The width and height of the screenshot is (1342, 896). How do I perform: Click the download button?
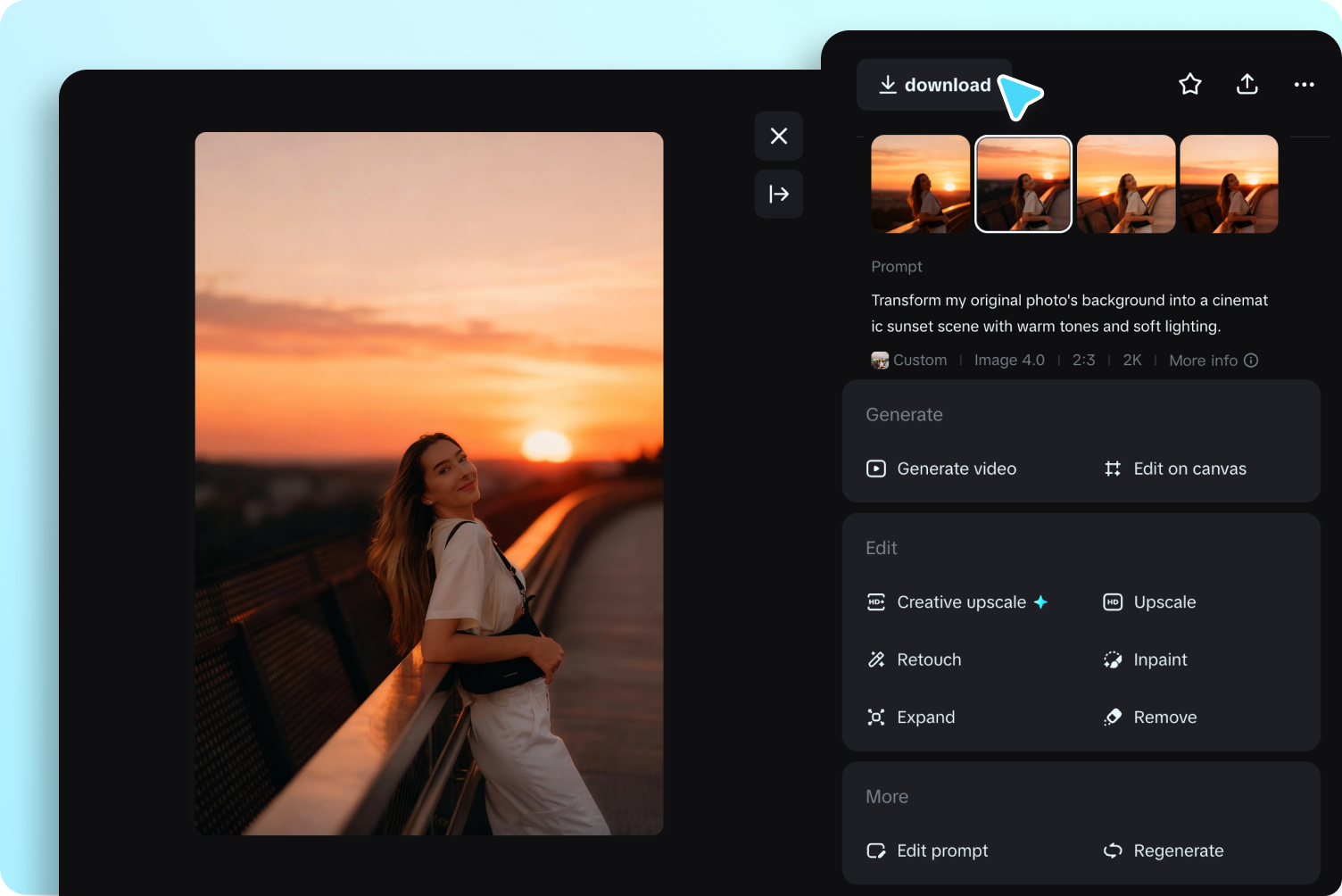coord(934,85)
